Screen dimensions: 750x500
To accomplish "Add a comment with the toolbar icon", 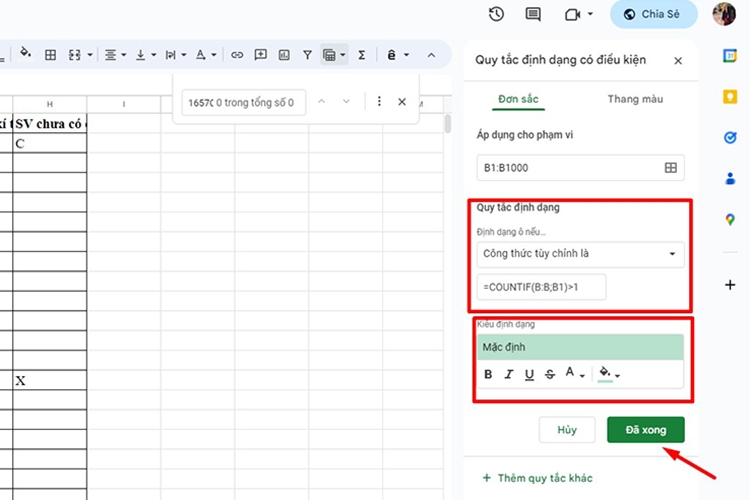I will [260, 55].
